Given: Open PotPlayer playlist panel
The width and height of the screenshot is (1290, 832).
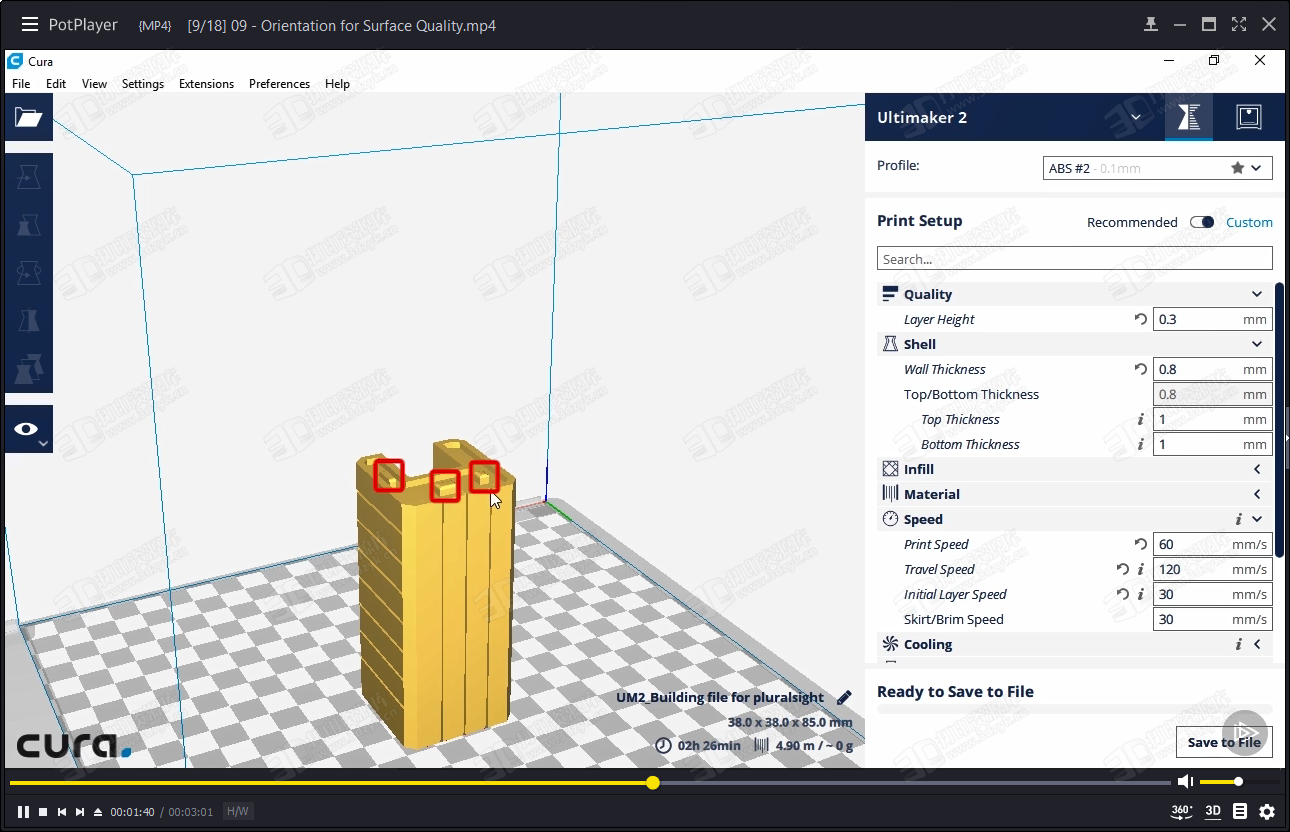Looking at the screenshot, I should click(1240, 811).
